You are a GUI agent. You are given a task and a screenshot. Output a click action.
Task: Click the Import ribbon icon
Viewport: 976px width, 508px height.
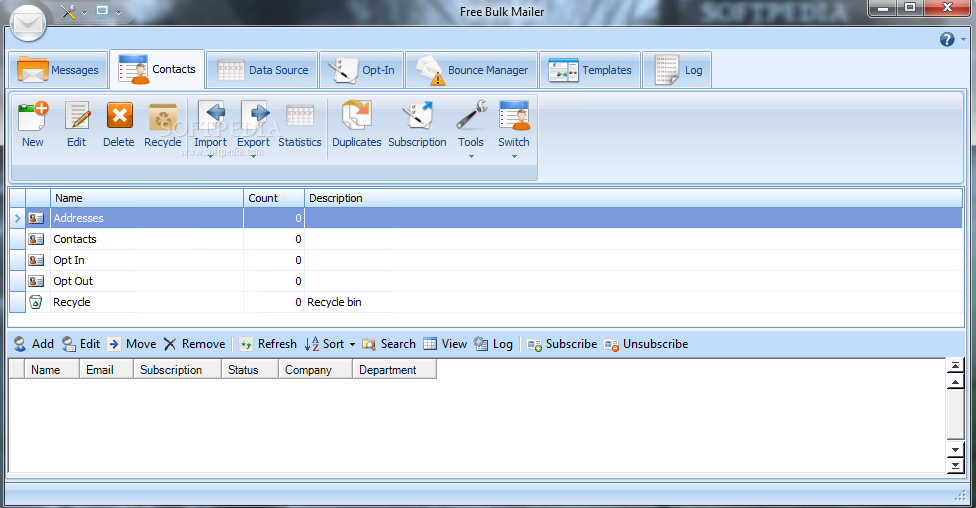point(210,116)
